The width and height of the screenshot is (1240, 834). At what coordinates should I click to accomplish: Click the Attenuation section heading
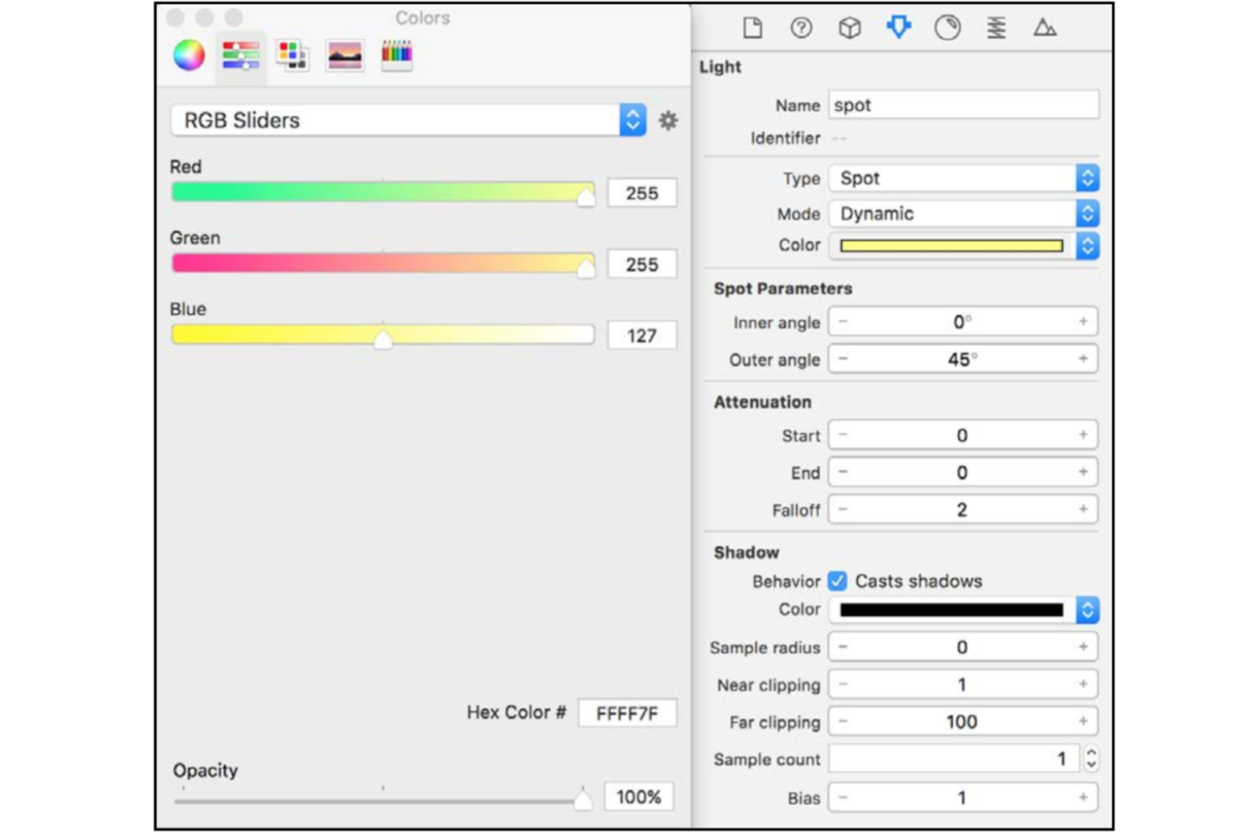762,402
